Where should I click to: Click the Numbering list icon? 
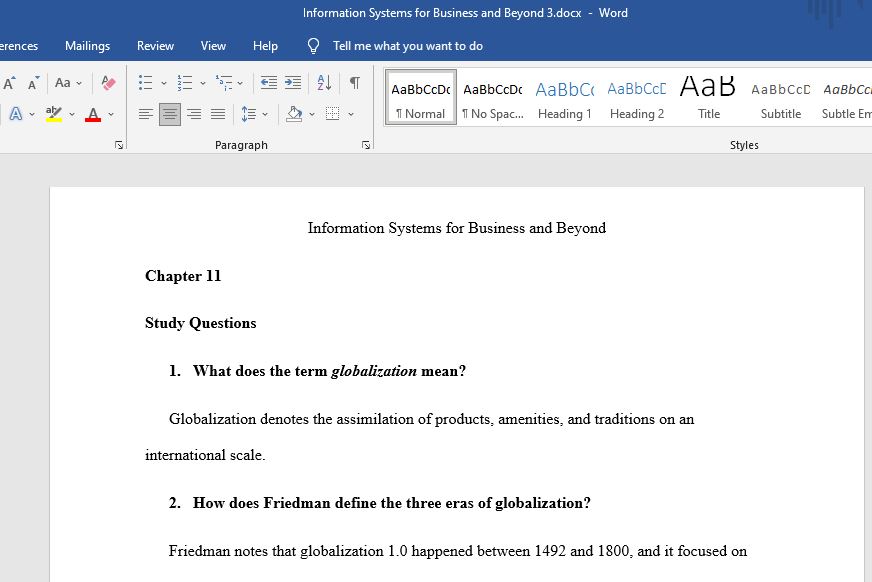(185, 83)
